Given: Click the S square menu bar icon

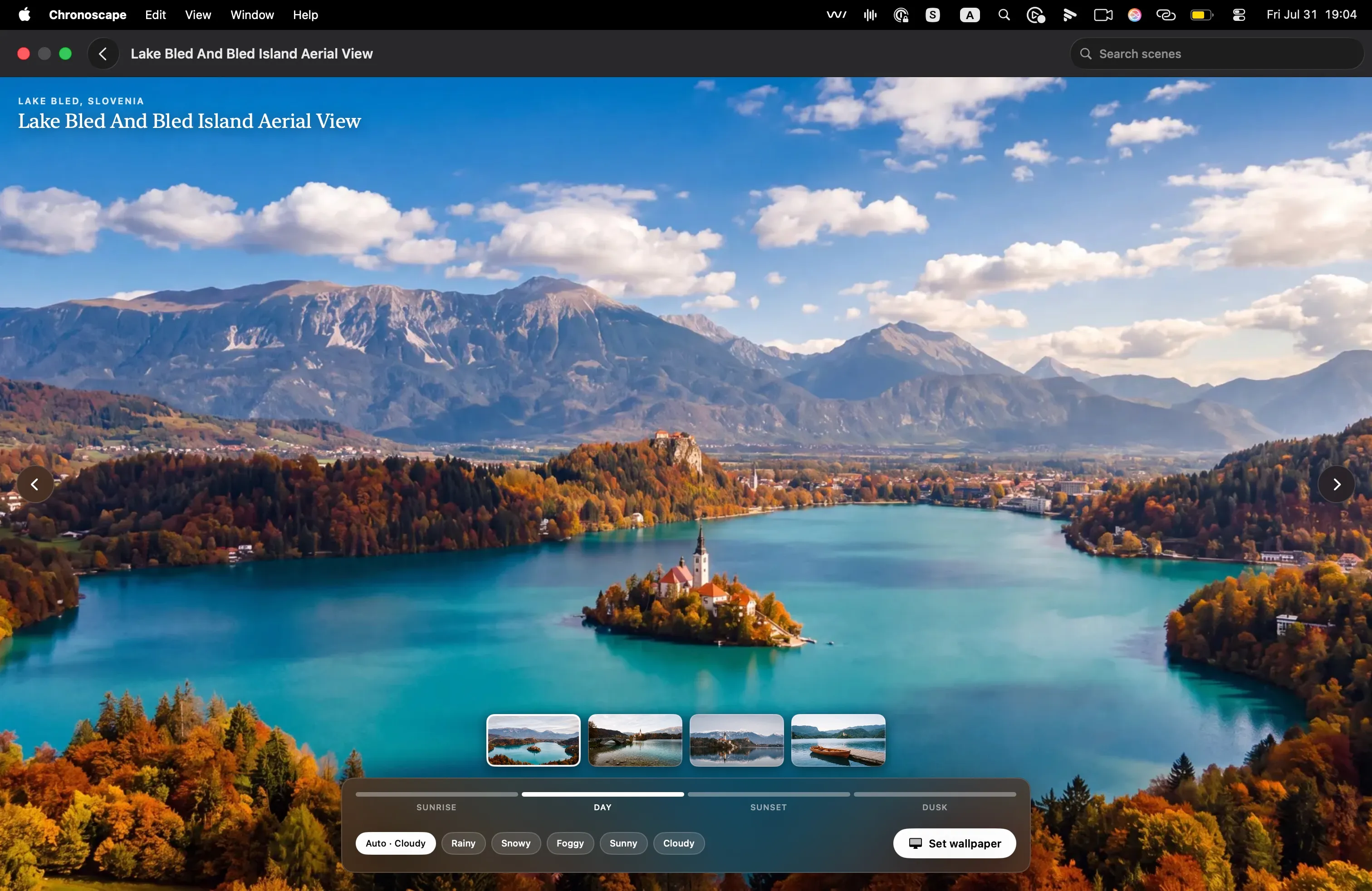Looking at the screenshot, I should pyautogui.click(x=933, y=15).
